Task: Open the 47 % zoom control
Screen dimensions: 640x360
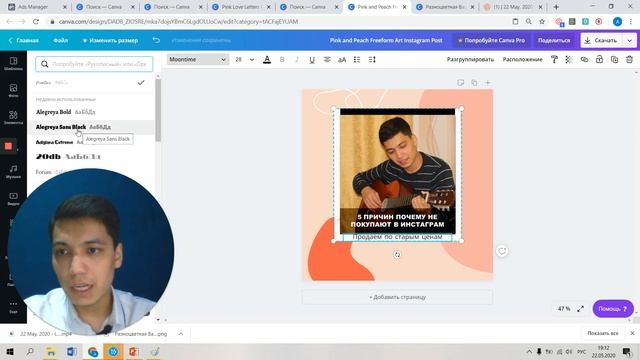Action: point(564,309)
